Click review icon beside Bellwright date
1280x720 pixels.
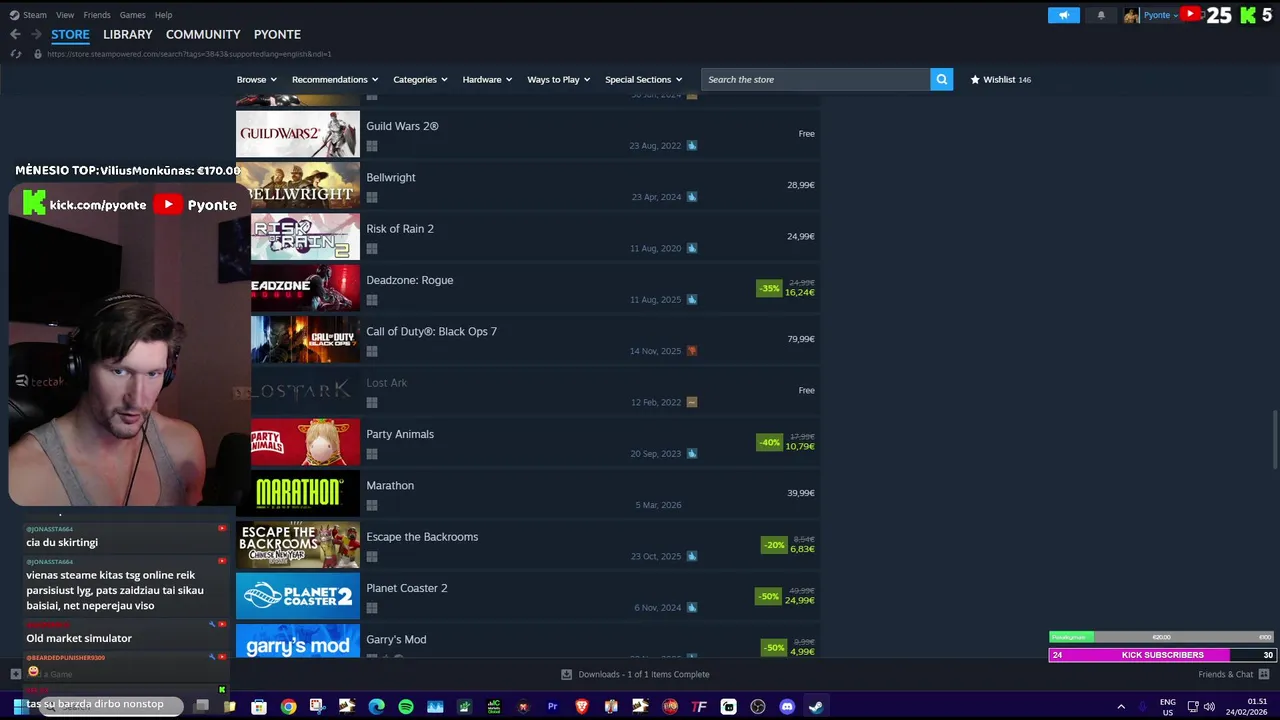pos(692,197)
